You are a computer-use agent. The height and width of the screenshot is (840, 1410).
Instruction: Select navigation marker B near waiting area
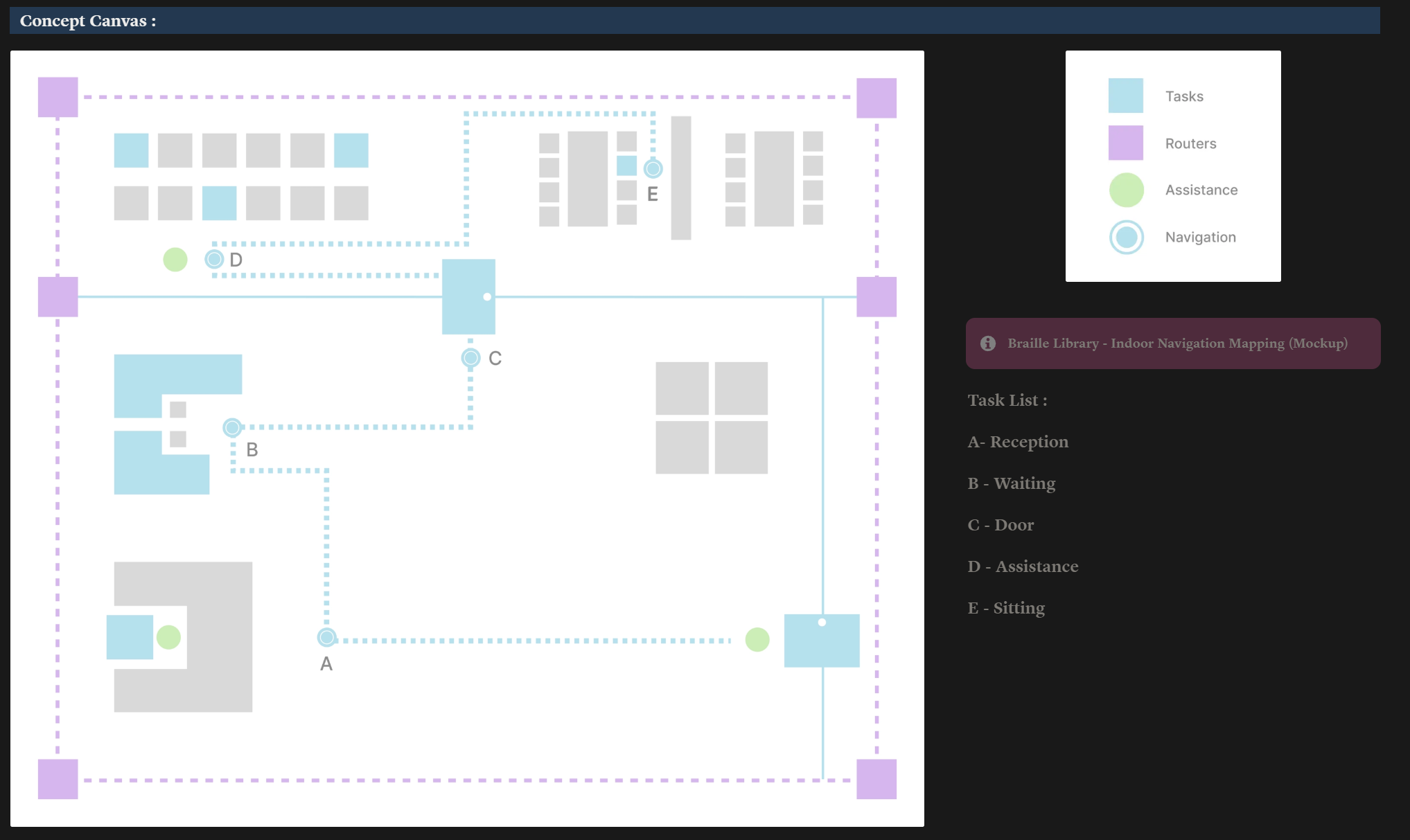[x=232, y=427]
